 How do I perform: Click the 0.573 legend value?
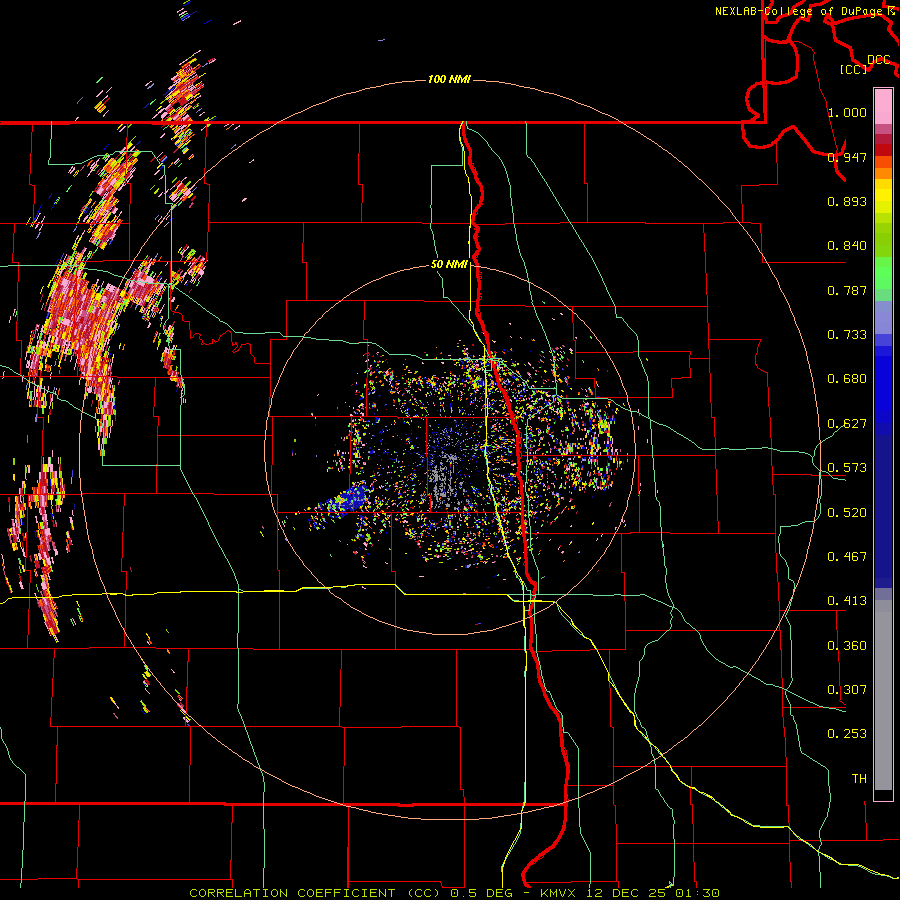point(847,468)
